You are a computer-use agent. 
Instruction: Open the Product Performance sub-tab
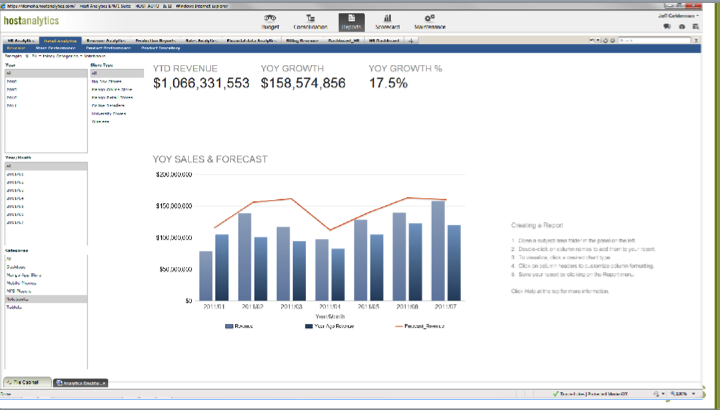click(108, 48)
